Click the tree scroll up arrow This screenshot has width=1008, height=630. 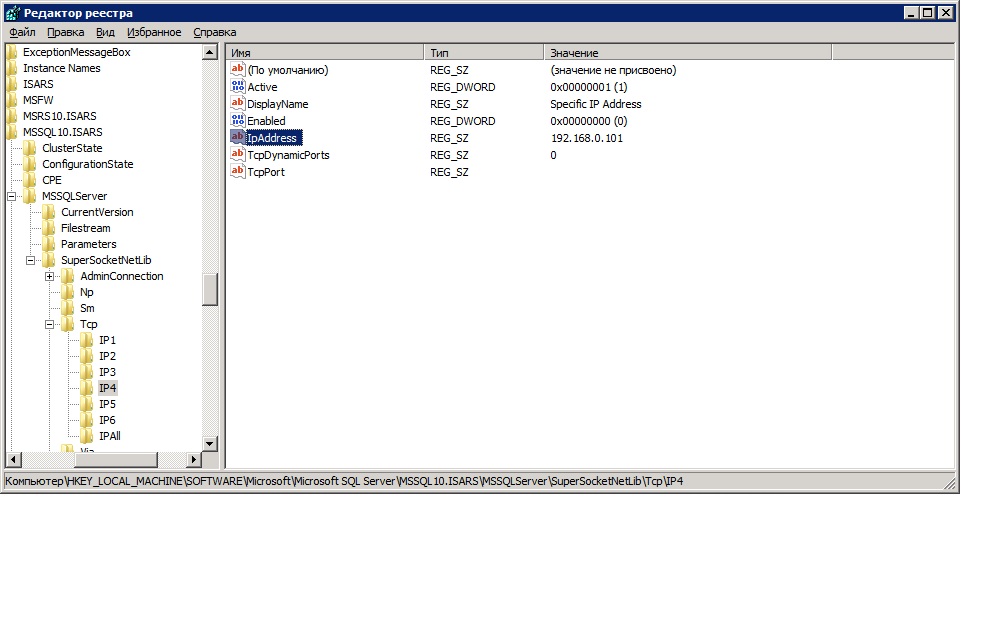[x=210, y=52]
